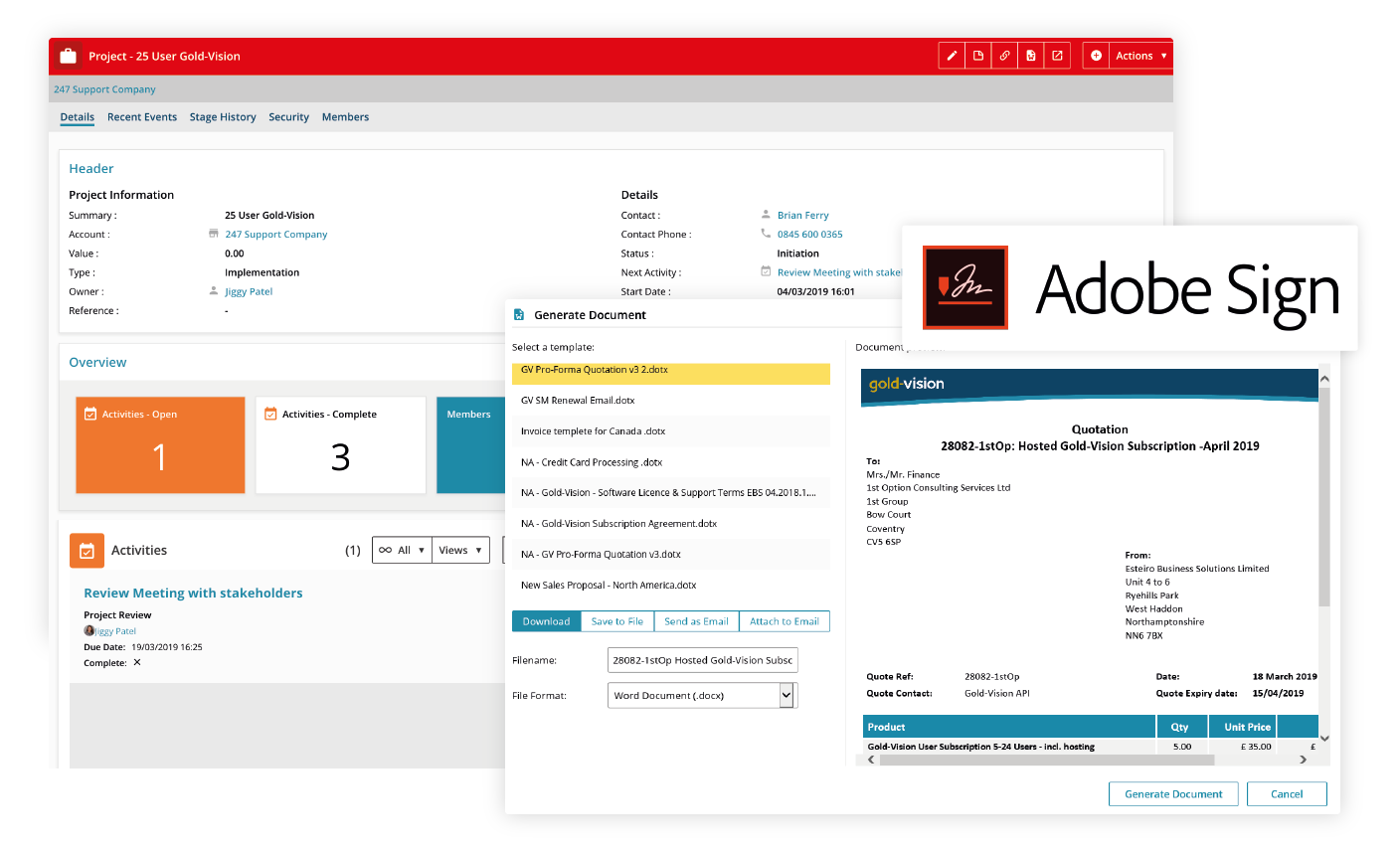This screenshot has width=1400, height=851.
Task: Click the calendar icon beside Next Activity
Action: [x=766, y=271]
